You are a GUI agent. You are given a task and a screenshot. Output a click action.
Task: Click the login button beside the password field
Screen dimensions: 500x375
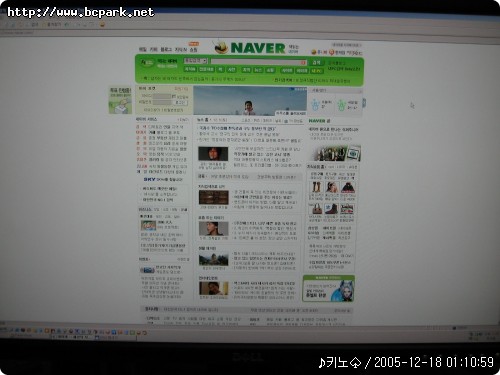tap(181, 102)
